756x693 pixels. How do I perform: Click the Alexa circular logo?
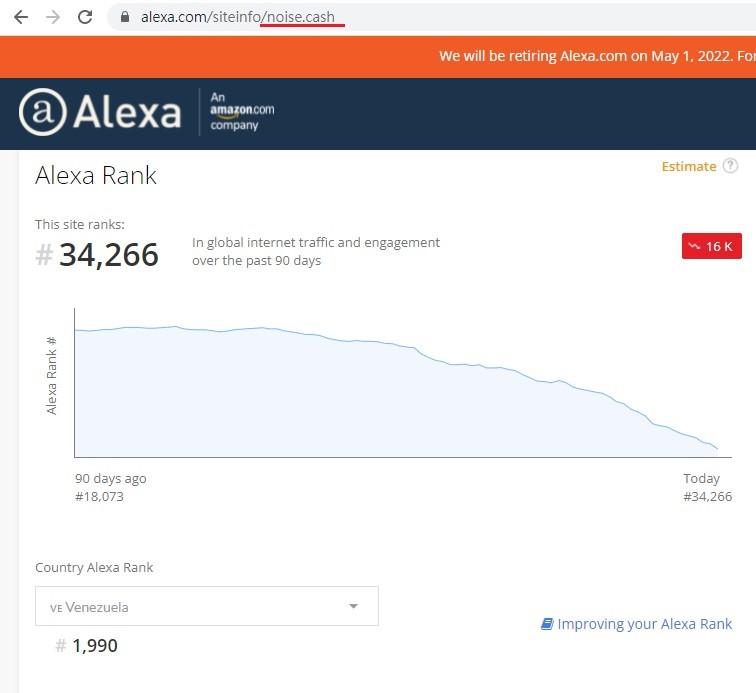[x=42, y=112]
